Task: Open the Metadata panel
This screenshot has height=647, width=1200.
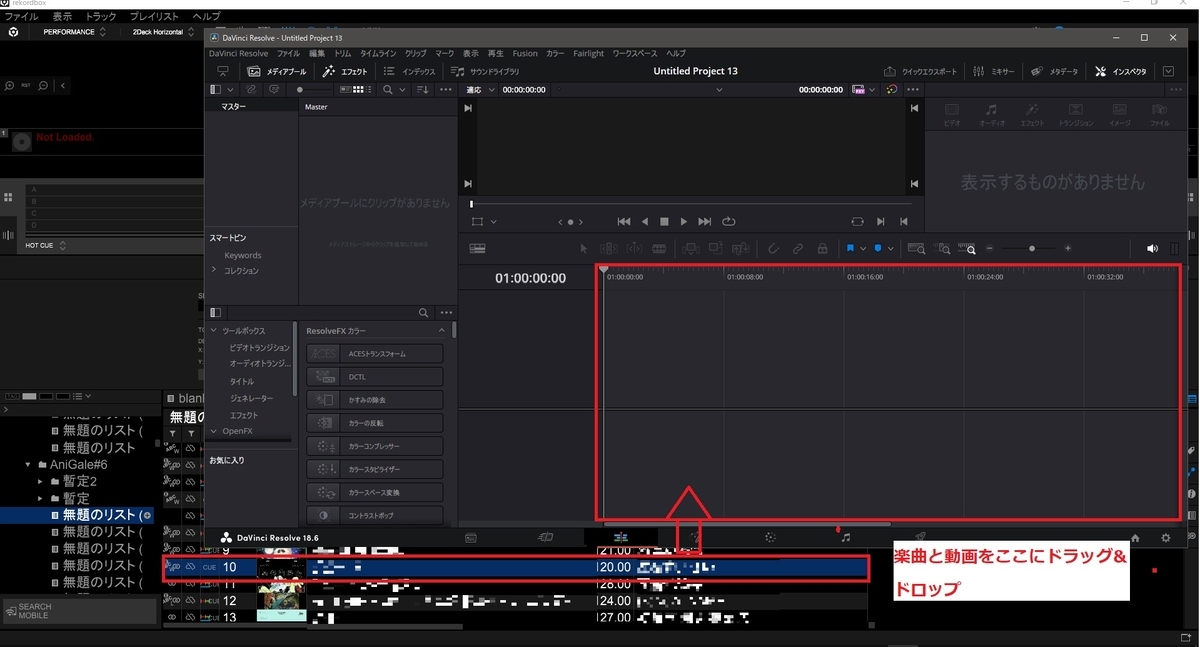Action: coord(1054,72)
